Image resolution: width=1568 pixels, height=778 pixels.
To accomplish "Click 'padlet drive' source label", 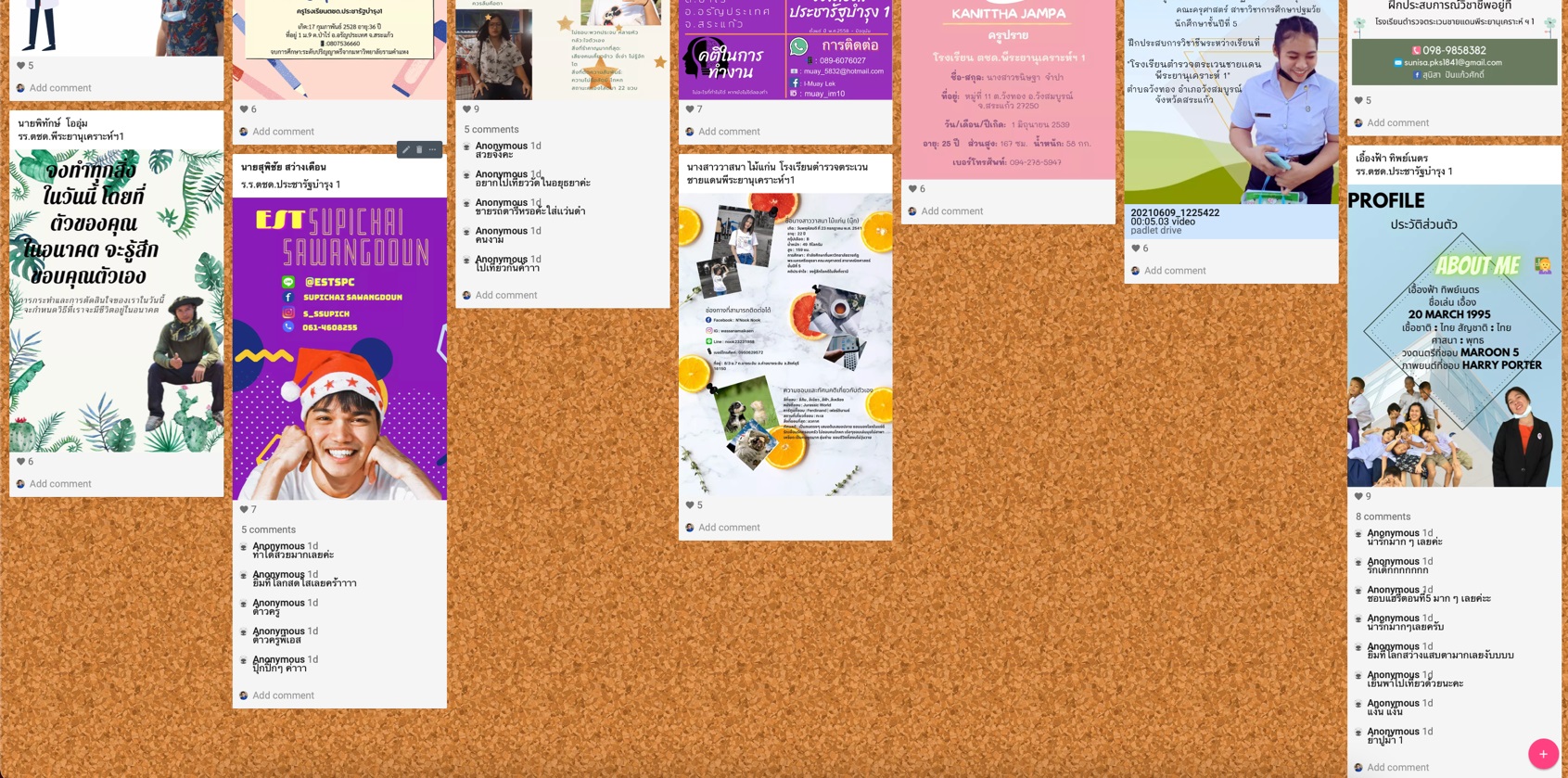I will click(1156, 231).
